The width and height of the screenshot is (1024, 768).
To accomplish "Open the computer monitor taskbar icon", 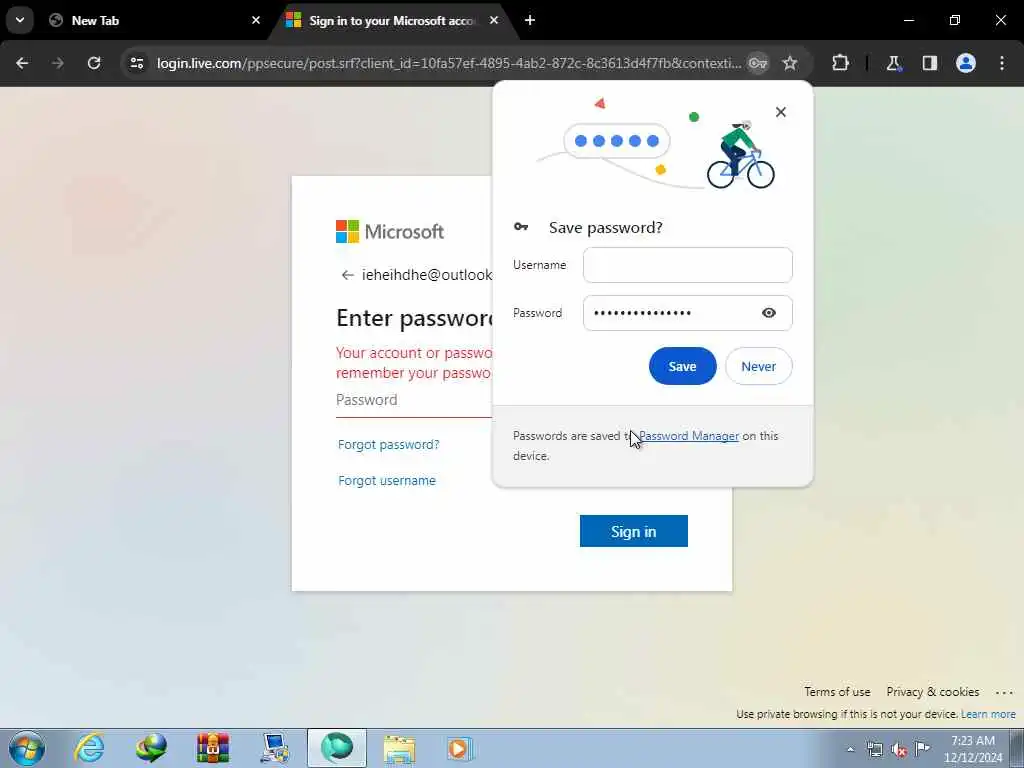I will pyautogui.click(x=275, y=748).
